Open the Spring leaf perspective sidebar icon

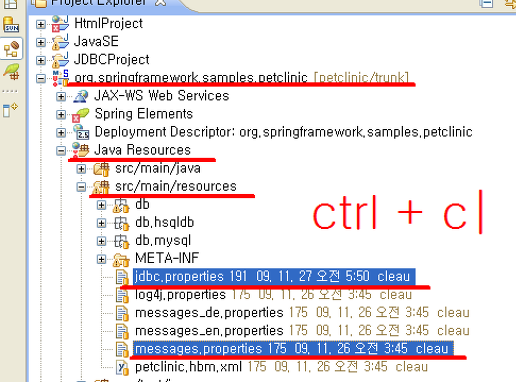tap(11, 71)
